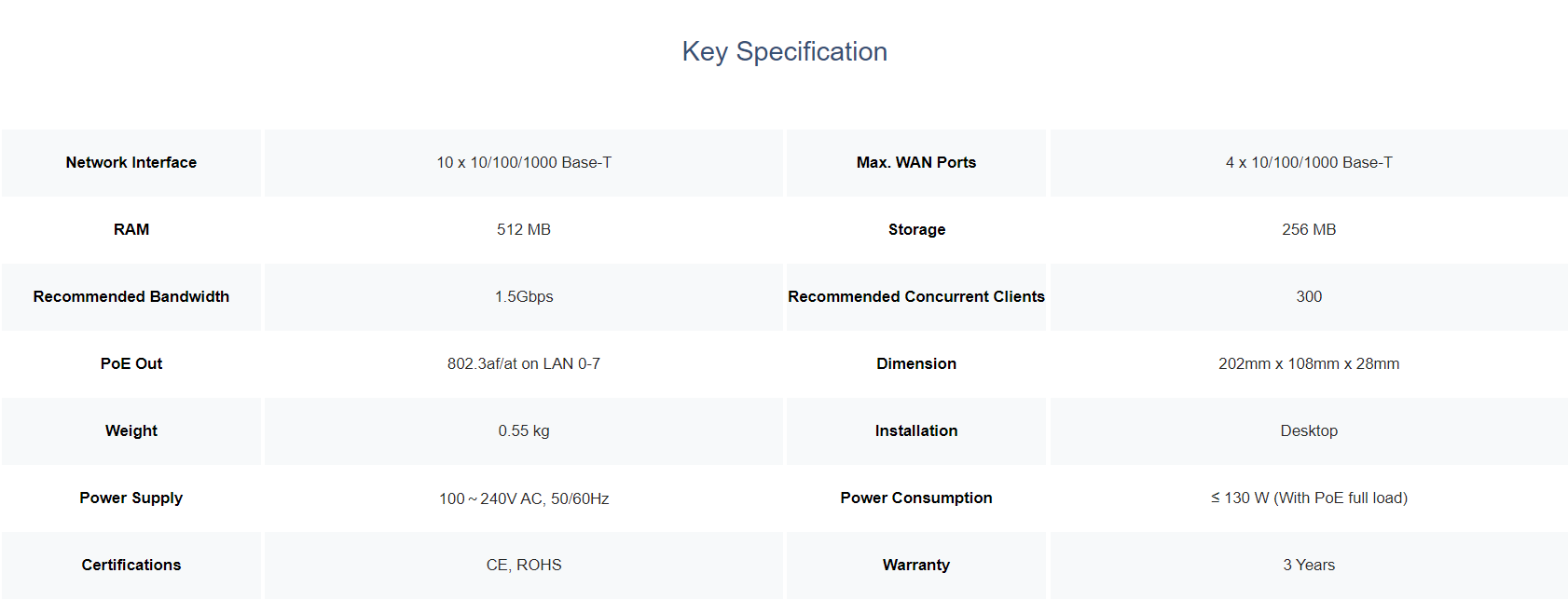Screen dimensions: 1568x614
Task: Click the 3 Years warranty value
Action: (x=1309, y=565)
